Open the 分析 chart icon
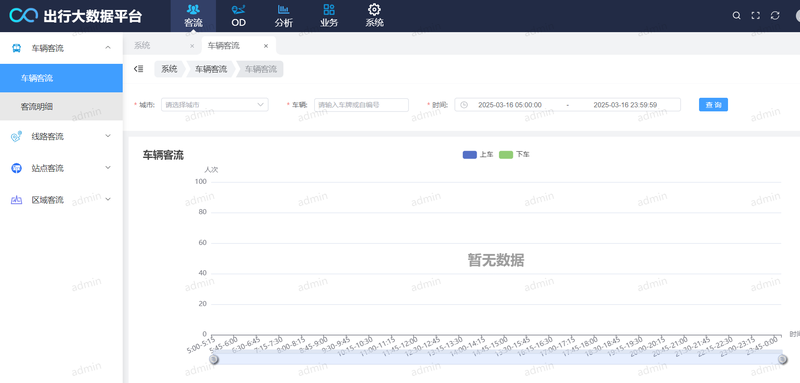The height and width of the screenshot is (383, 800). click(x=284, y=9)
